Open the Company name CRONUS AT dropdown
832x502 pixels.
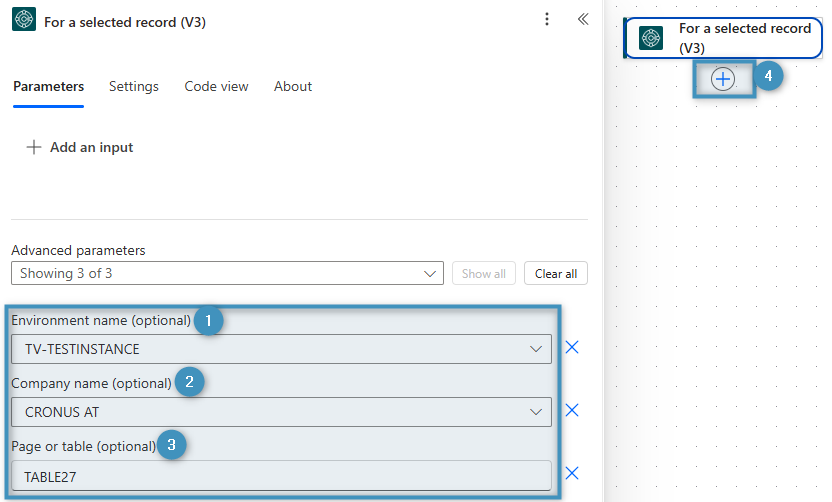(x=281, y=412)
